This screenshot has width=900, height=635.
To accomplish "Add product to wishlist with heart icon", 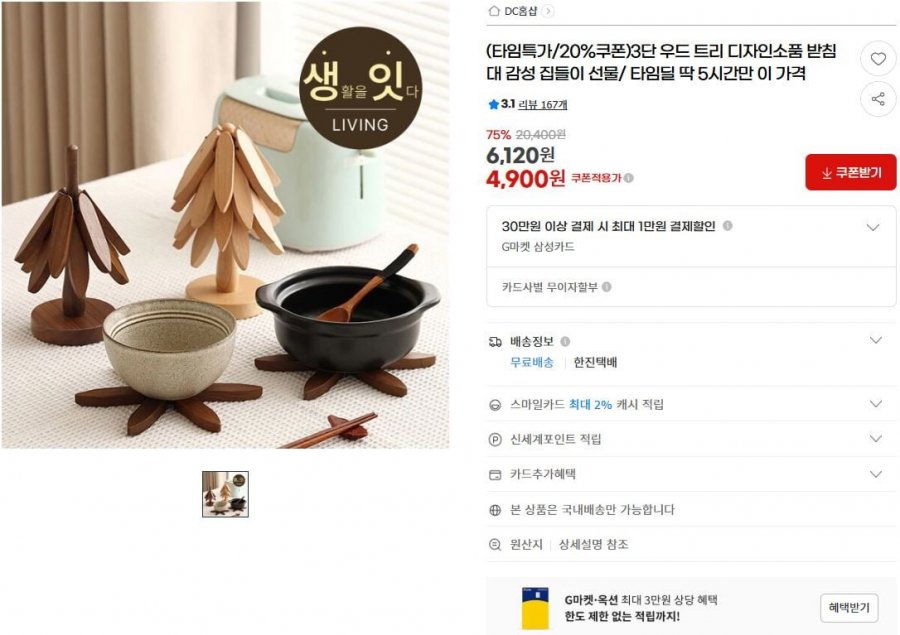I will tap(878, 59).
